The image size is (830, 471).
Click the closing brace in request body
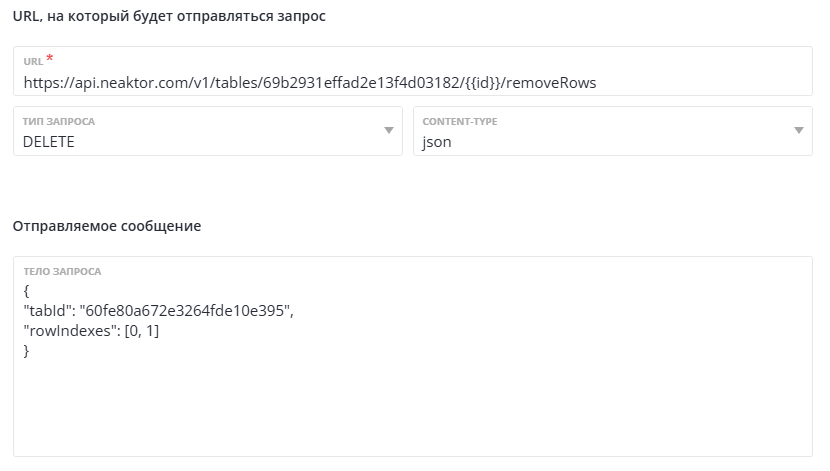26,351
